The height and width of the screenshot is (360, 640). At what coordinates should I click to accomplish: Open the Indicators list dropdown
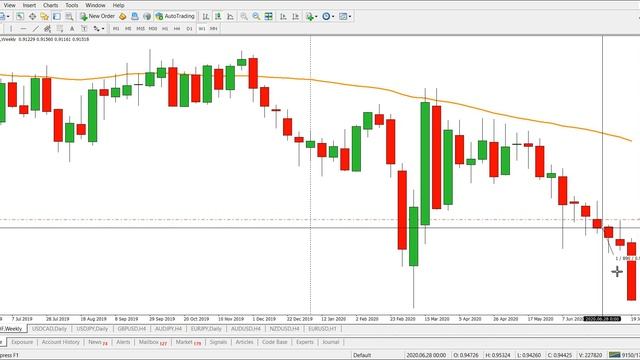311,16
